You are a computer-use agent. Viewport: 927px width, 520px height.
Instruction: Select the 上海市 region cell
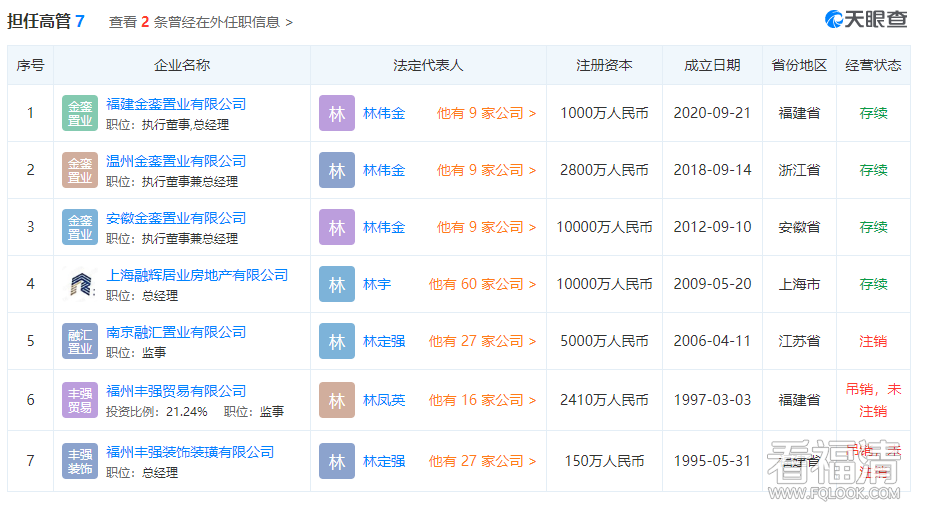click(799, 284)
